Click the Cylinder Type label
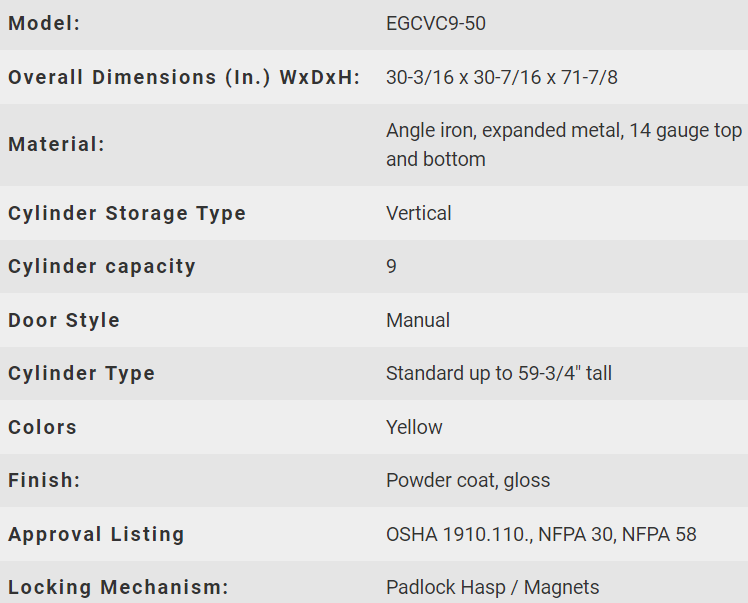Screen dimensions: 748x603 81,374
